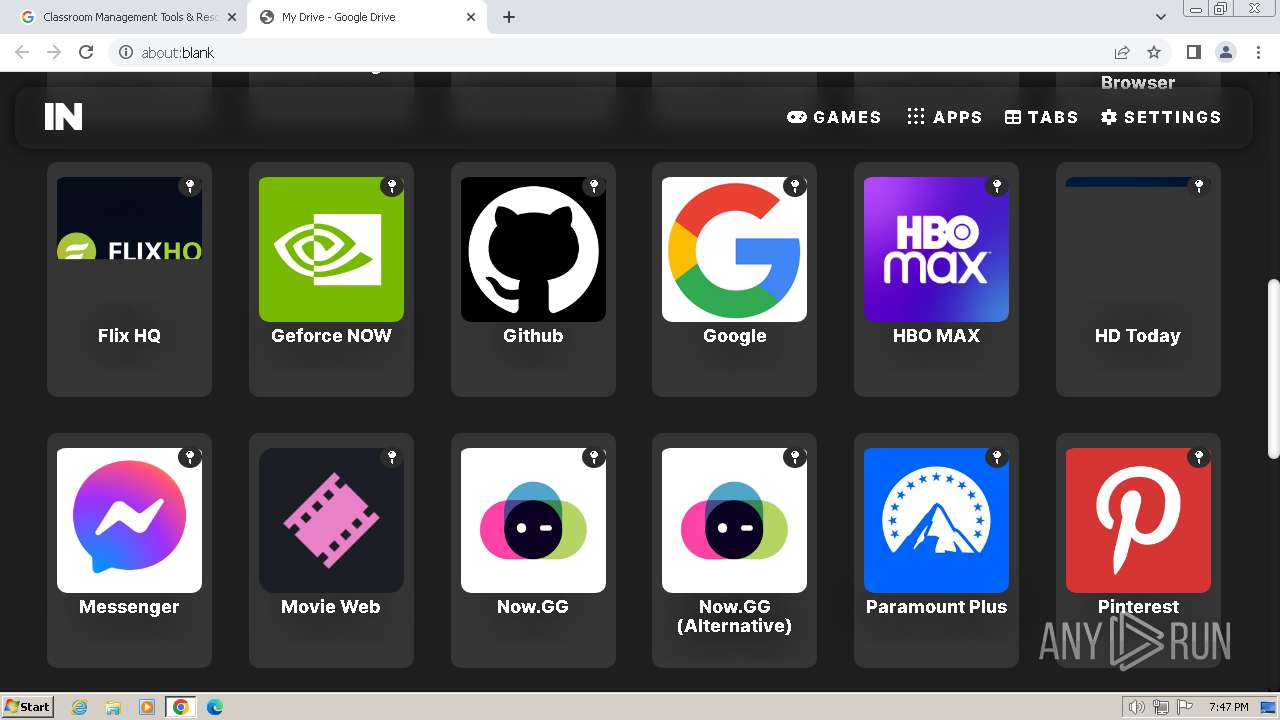Open the Pinterest app icon
The width and height of the screenshot is (1280, 720).
(1138, 520)
